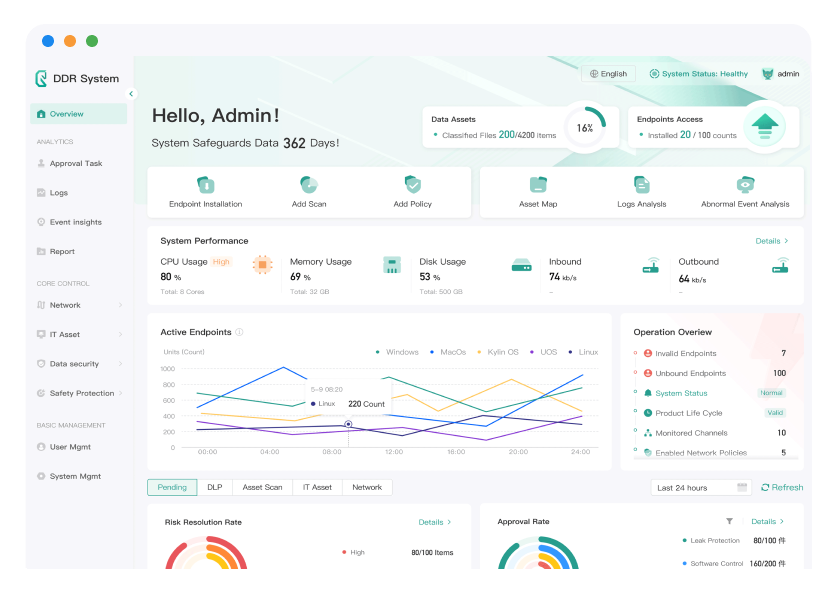Toggle the MacOs legend entry

click(x=448, y=352)
